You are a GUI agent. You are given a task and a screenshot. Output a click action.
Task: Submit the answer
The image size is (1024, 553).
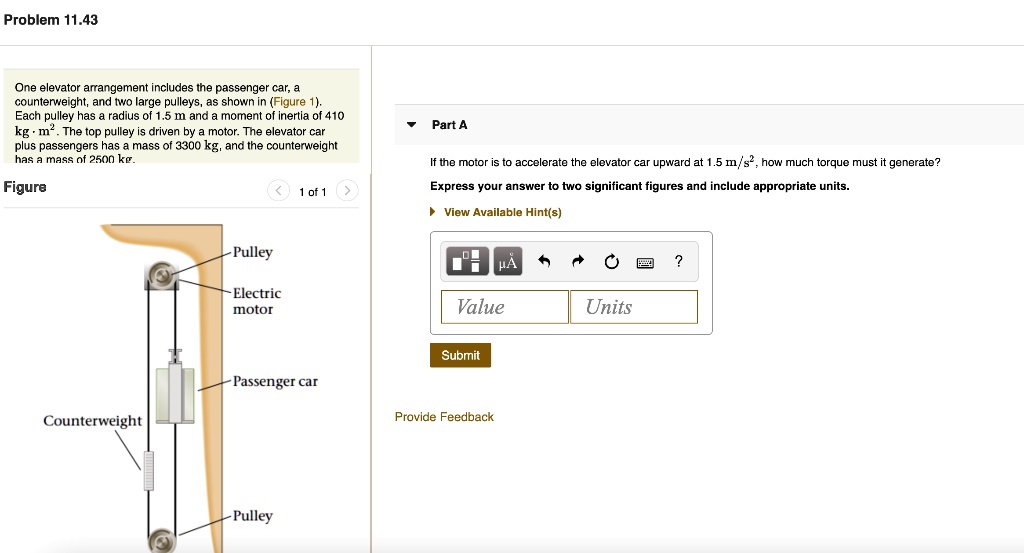coord(460,355)
